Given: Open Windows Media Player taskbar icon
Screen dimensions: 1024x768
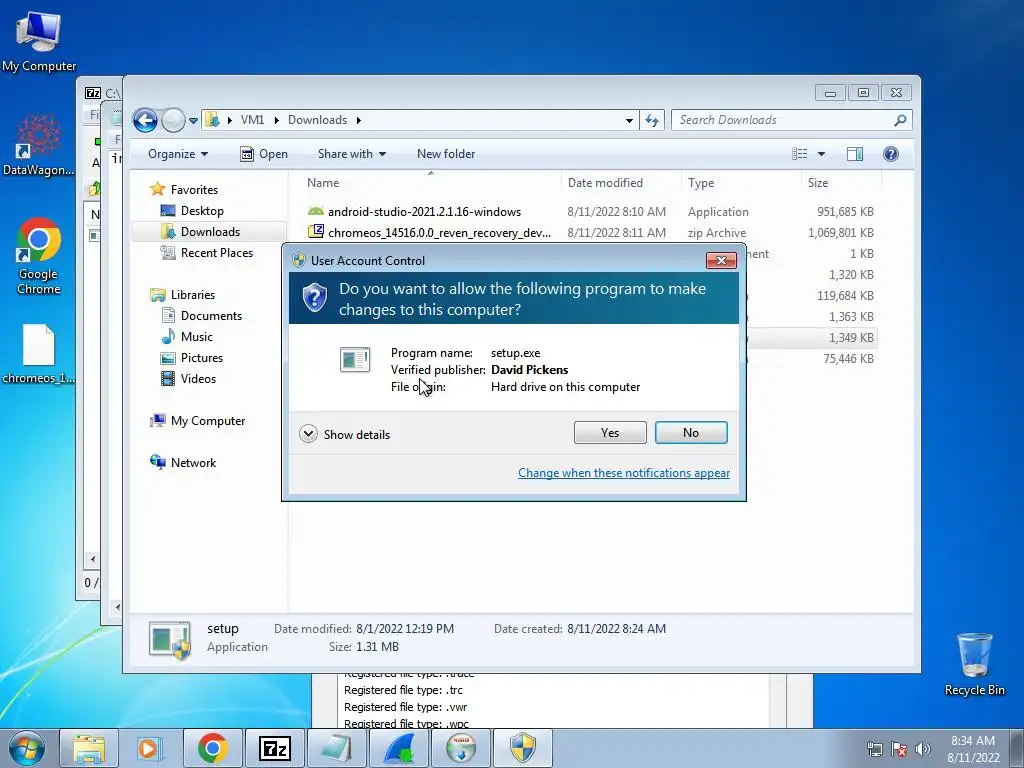Looking at the screenshot, I should click(150, 749).
